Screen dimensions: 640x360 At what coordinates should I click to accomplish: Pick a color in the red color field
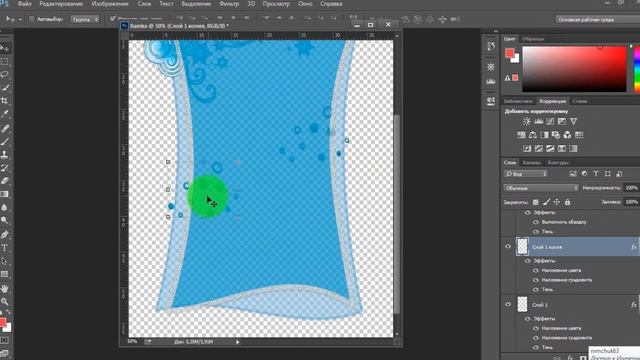[x=574, y=69]
